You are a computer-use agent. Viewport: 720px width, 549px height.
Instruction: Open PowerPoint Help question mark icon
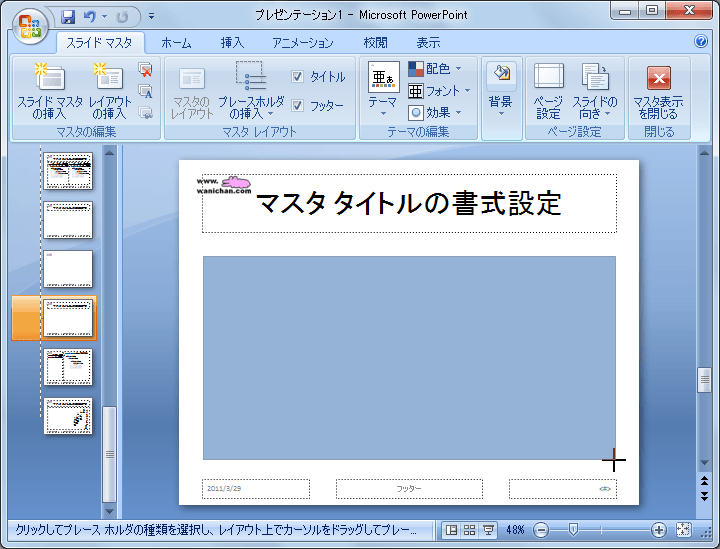pos(701,41)
